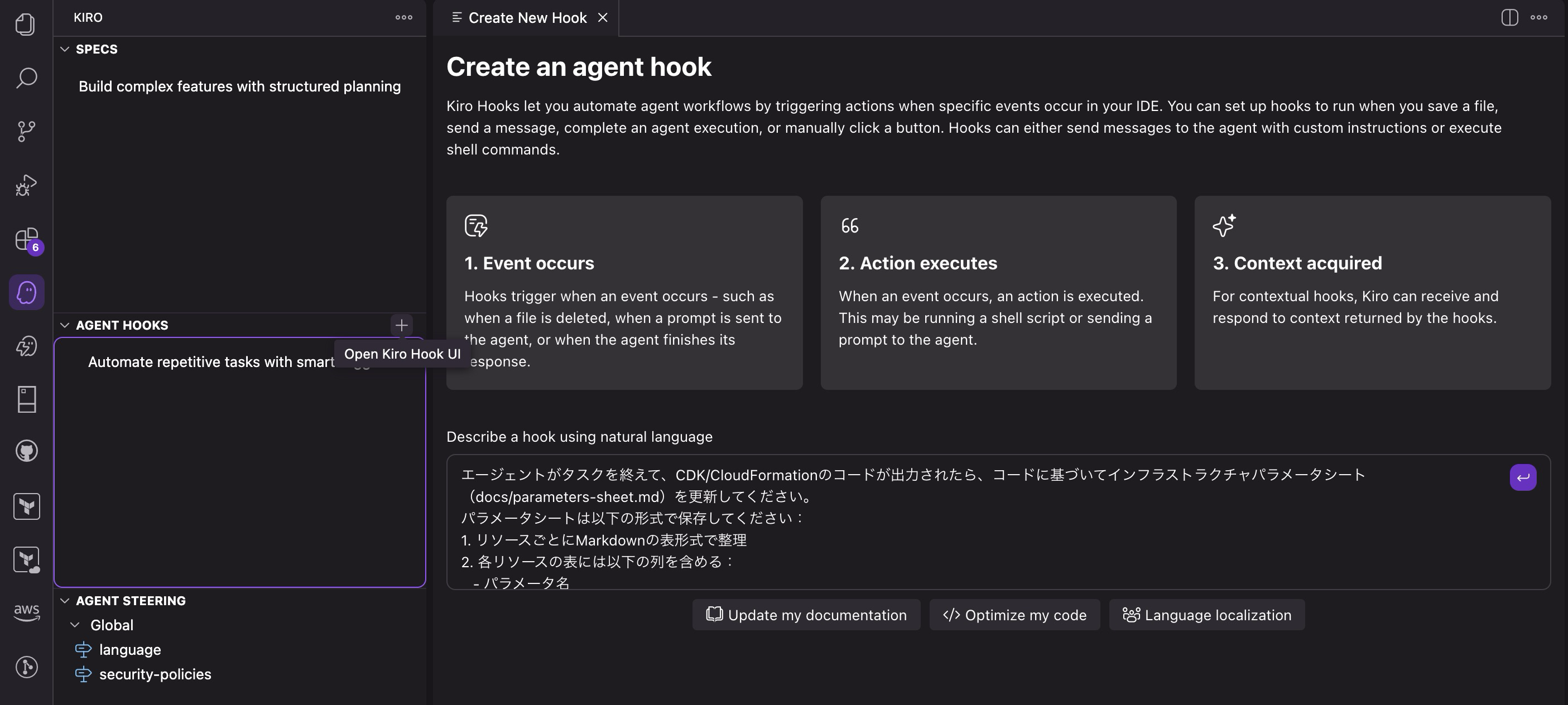Select the Kiro ghost icon in sidebar
The width and height of the screenshot is (1568, 705).
26,292
